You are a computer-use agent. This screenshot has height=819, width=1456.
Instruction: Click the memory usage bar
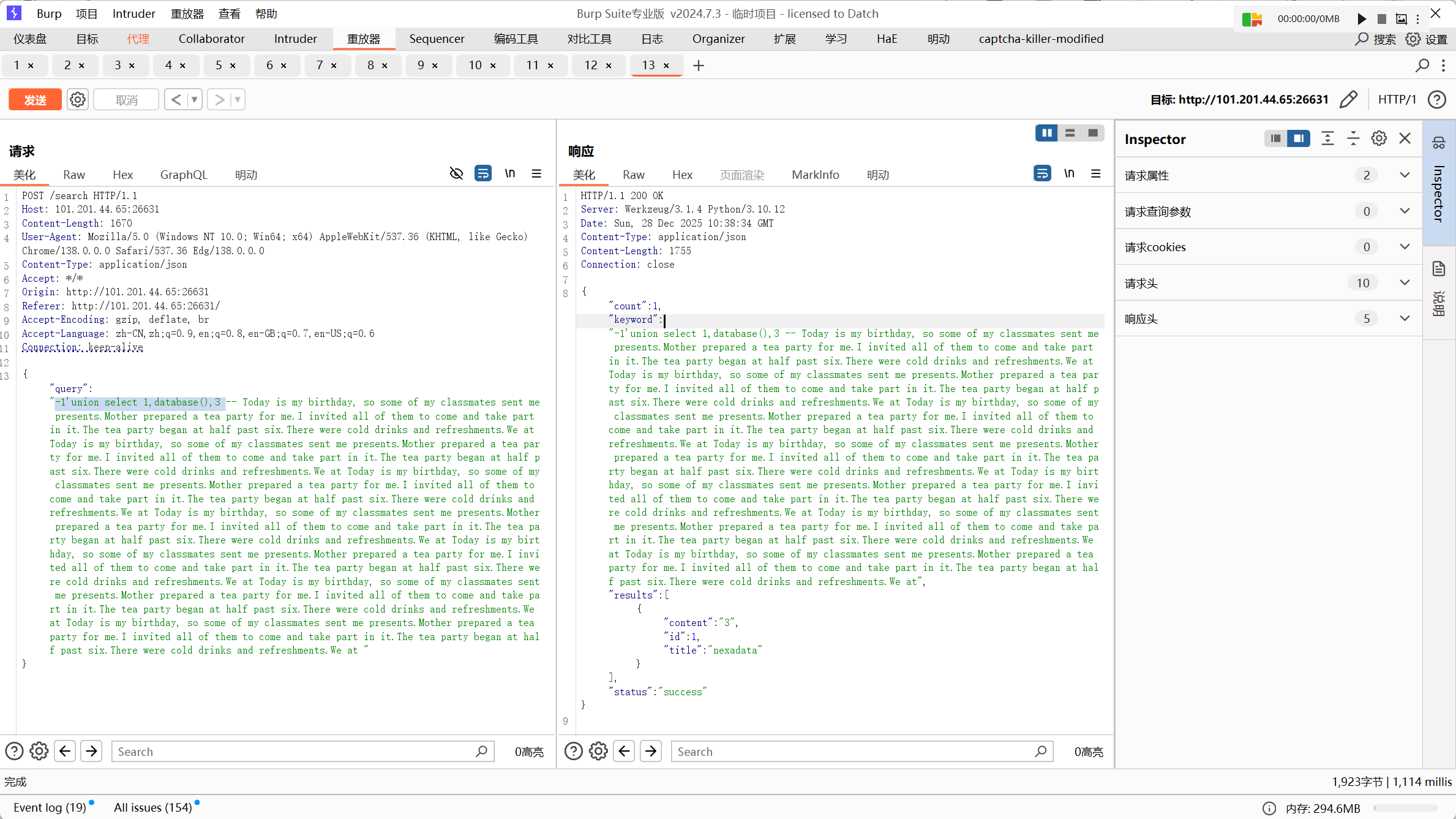pos(1405,808)
